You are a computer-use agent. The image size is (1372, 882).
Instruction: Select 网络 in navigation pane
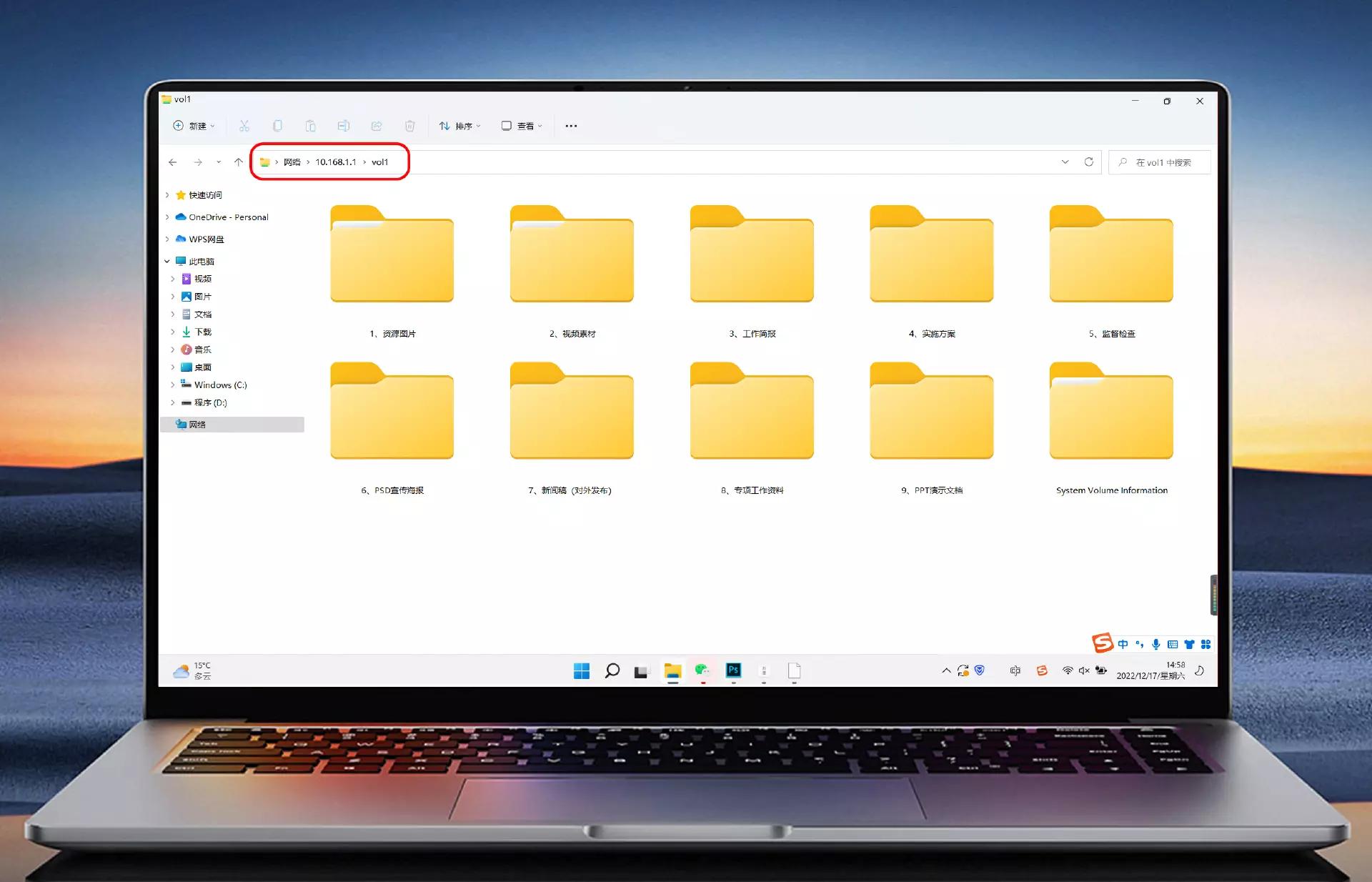point(197,425)
